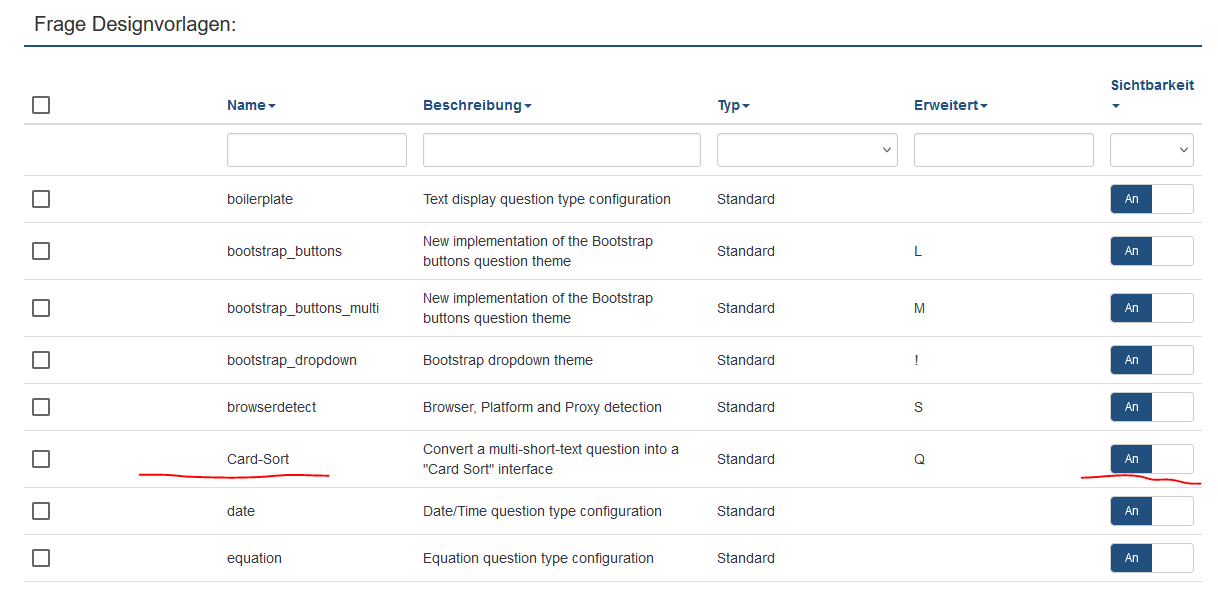This screenshot has width=1218, height=589.
Task: Disable visibility of the equation theme
Action: tap(1152, 558)
